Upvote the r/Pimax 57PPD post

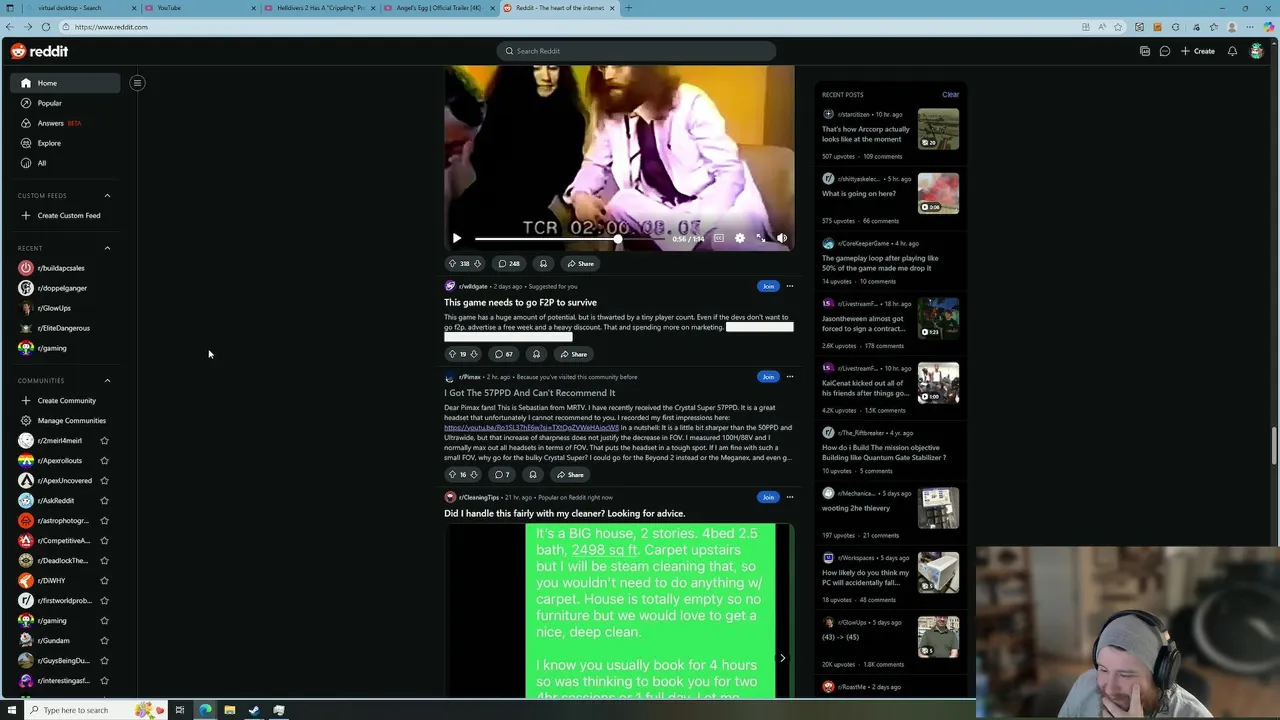click(452, 475)
